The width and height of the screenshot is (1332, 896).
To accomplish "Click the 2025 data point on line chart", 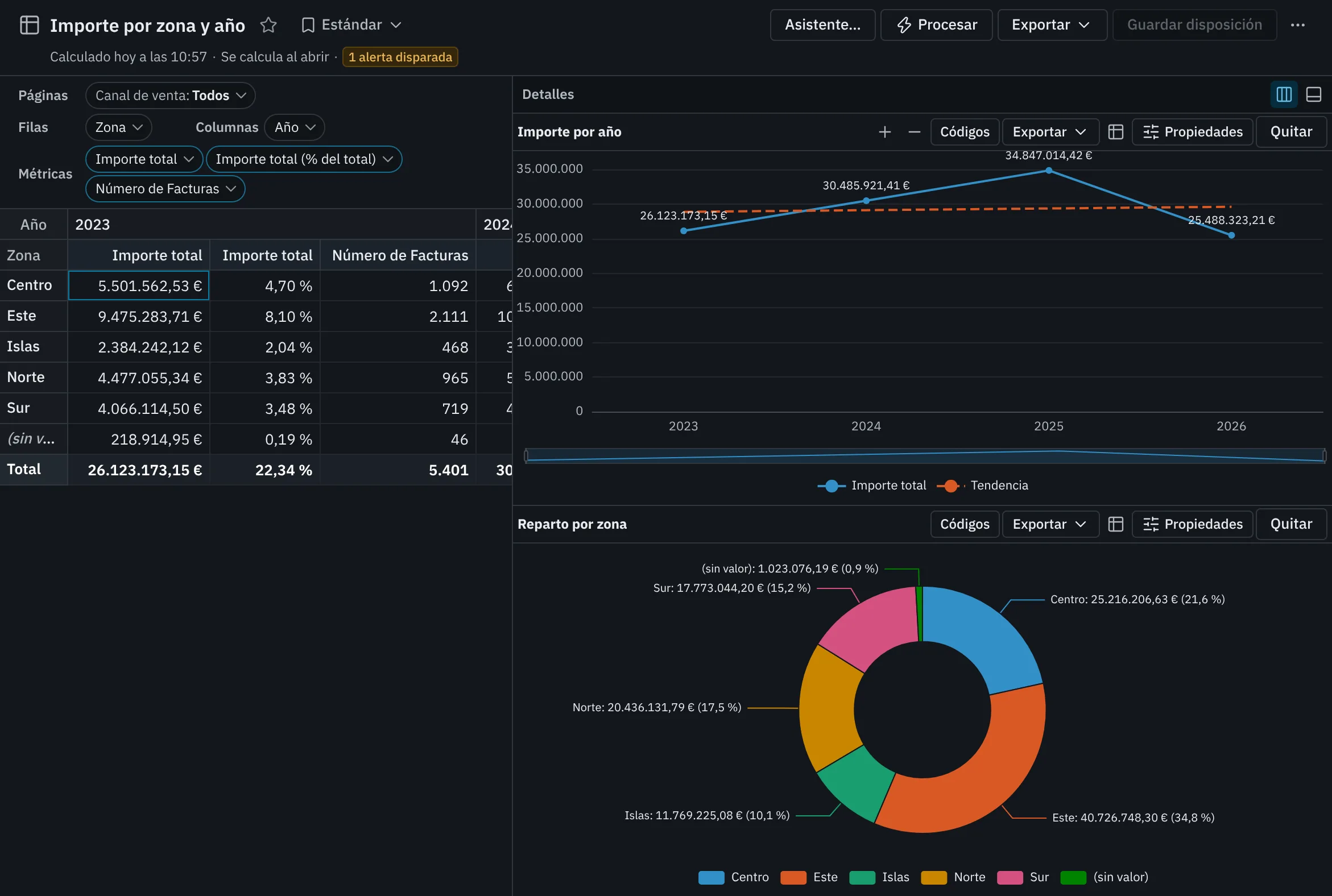I will 1048,171.
